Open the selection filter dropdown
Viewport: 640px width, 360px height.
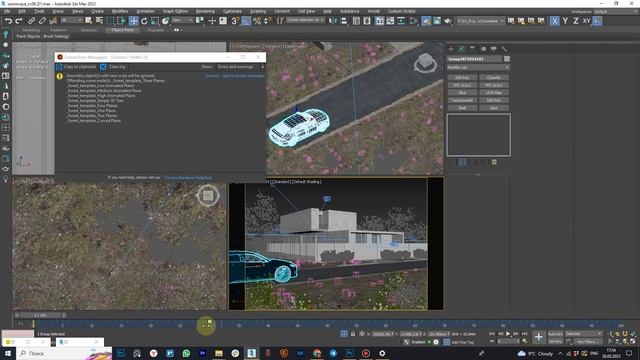point(71,20)
